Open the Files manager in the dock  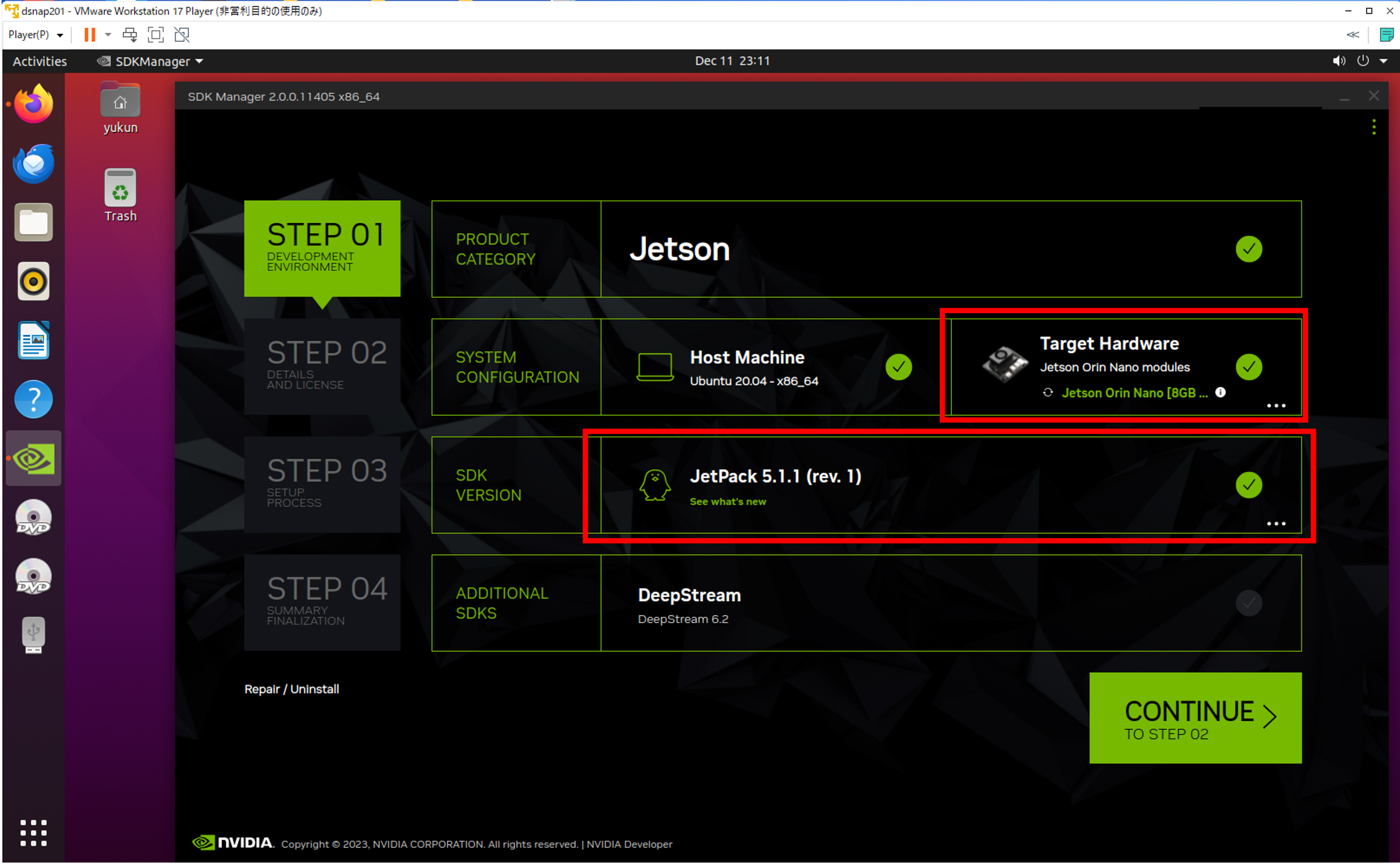tap(34, 222)
